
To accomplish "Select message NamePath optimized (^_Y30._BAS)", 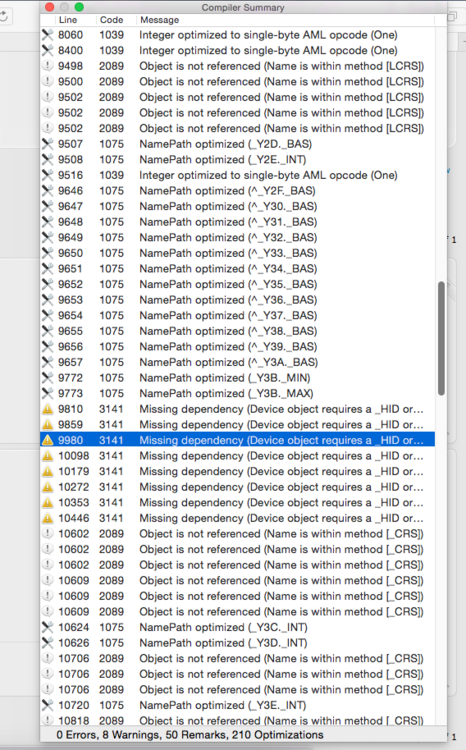I will [x=228, y=206].
